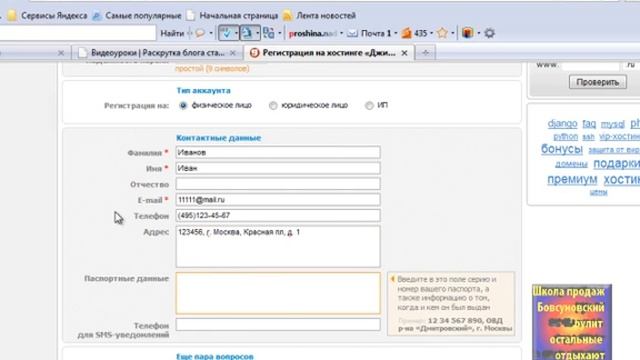Click the Телефон для SMS-уведомлений field
This screenshot has height=360, width=640.
(x=278, y=325)
